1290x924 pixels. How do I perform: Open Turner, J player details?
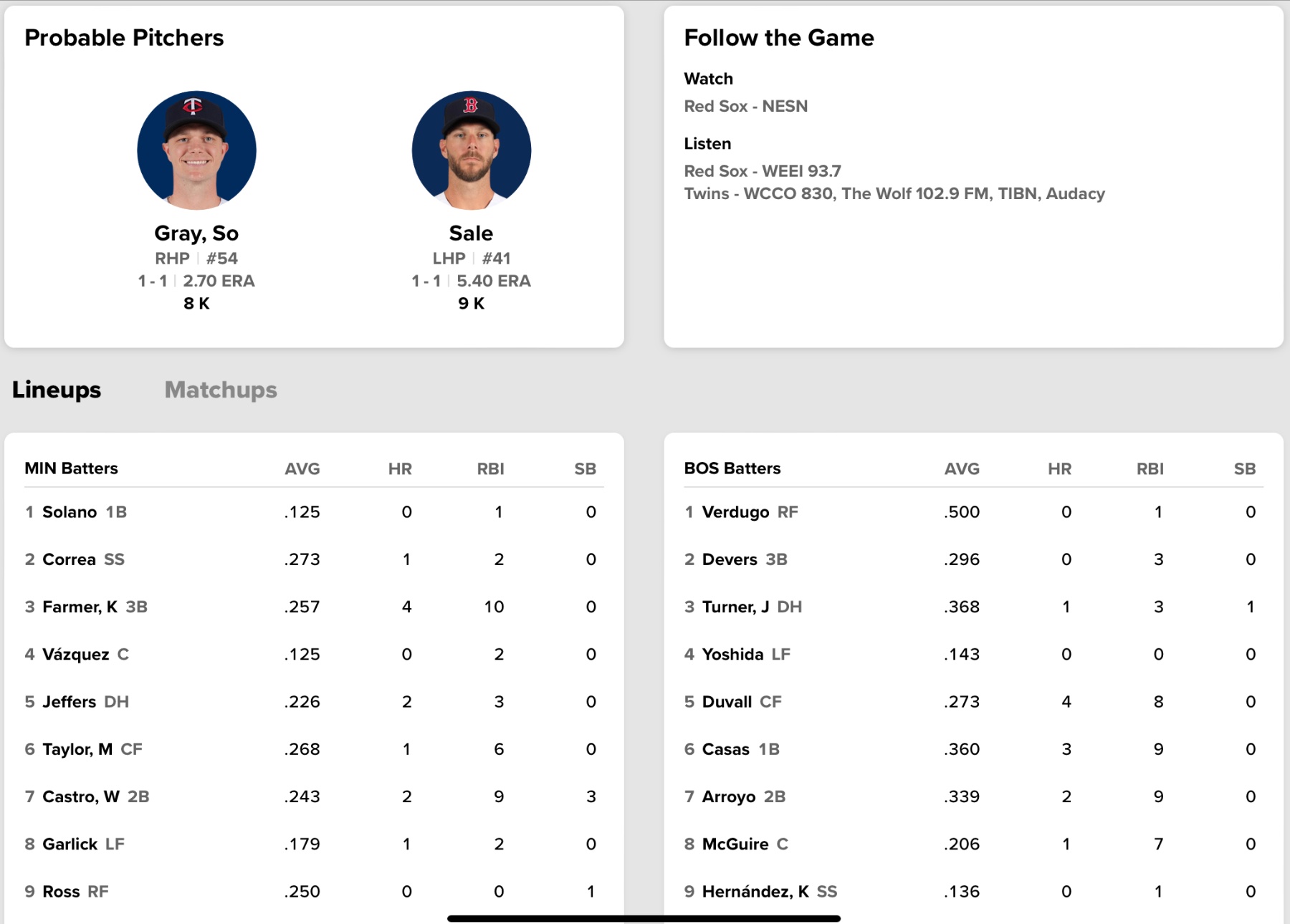(x=735, y=607)
